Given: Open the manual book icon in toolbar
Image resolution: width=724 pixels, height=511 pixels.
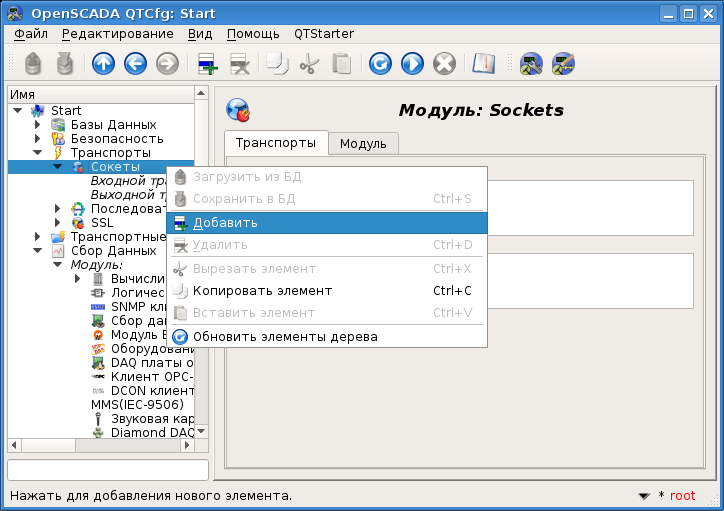Looking at the screenshot, I should (x=484, y=64).
